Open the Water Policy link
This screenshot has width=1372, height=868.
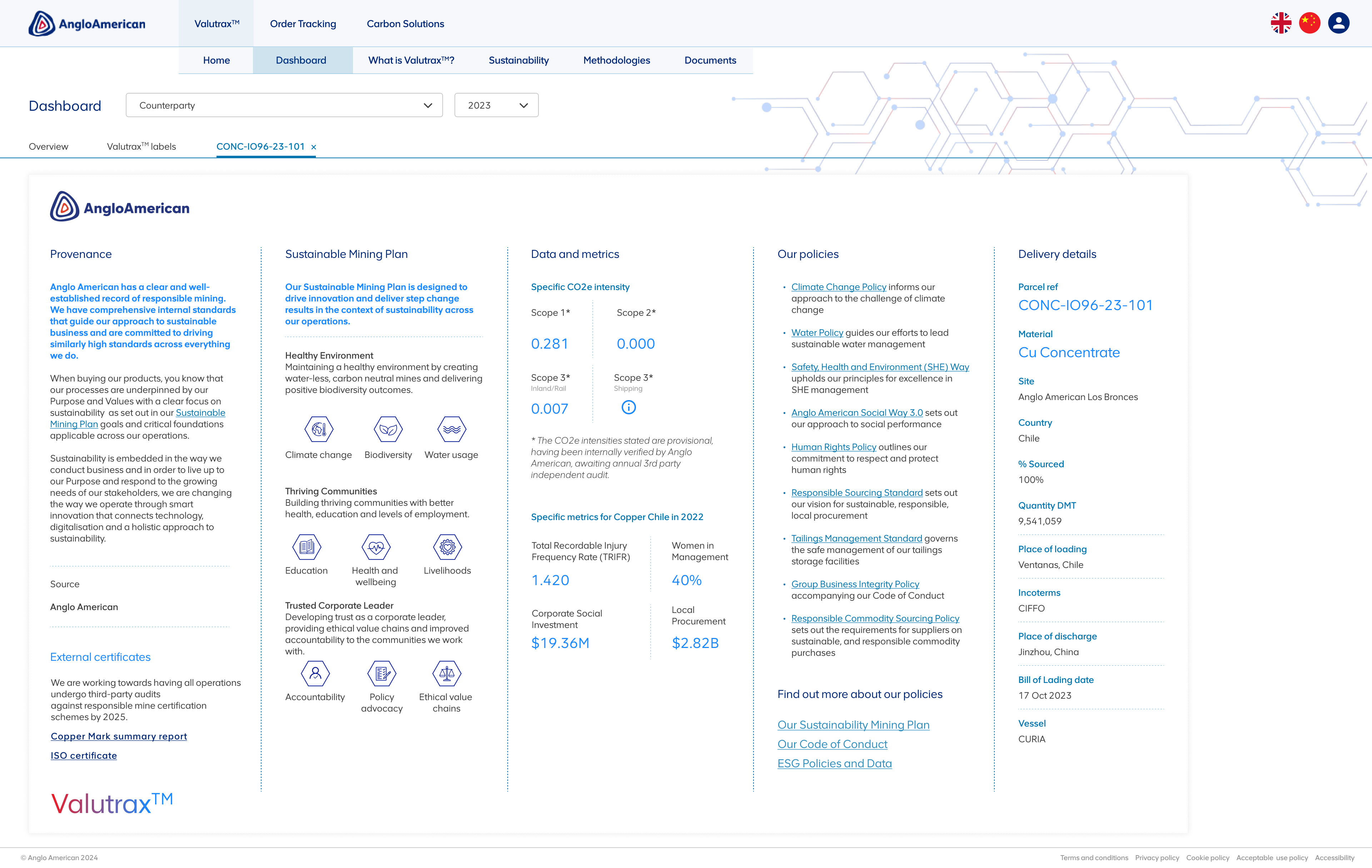[x=817, y=333]
